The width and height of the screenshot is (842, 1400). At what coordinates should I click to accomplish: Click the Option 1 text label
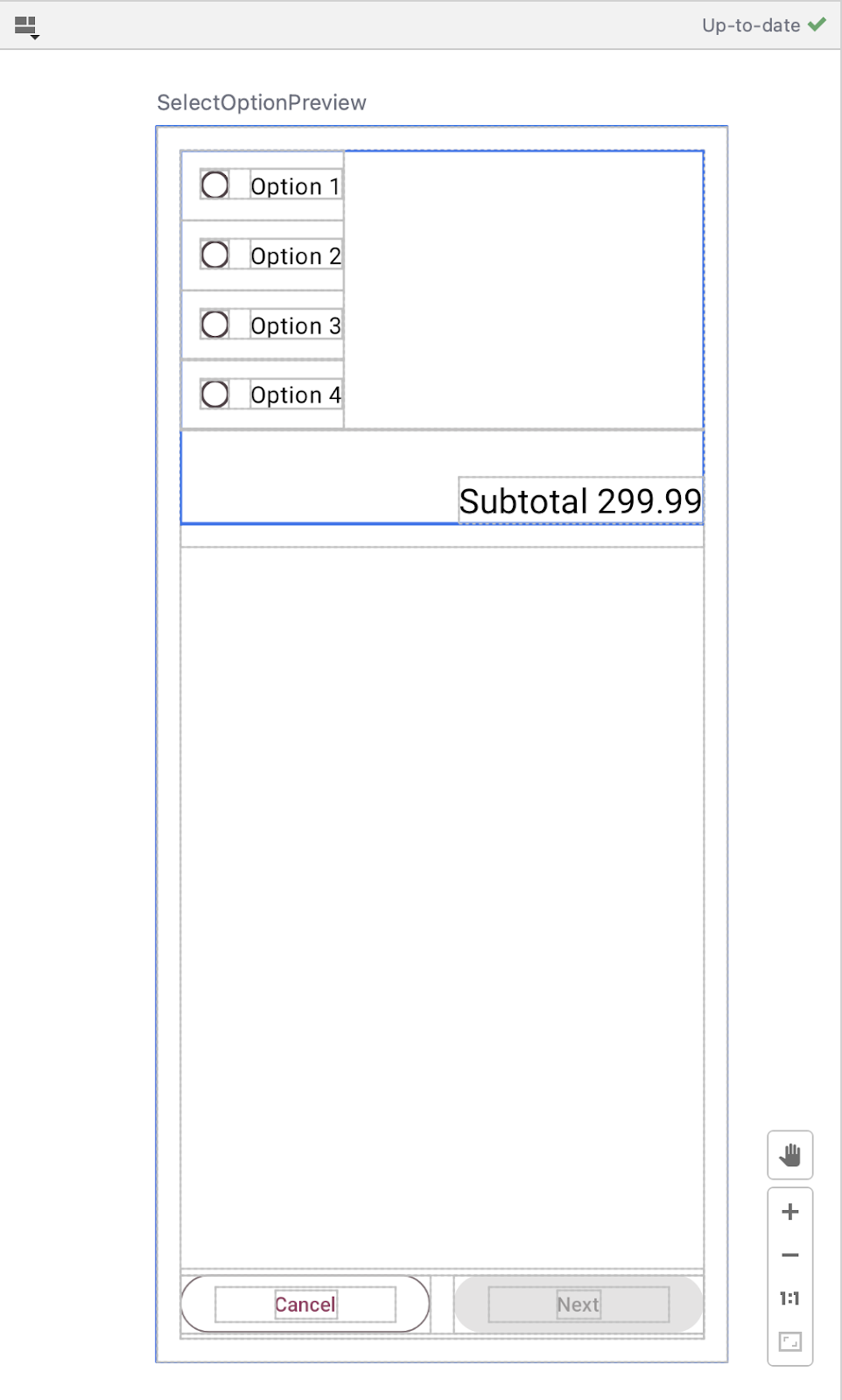pos(295,186)
